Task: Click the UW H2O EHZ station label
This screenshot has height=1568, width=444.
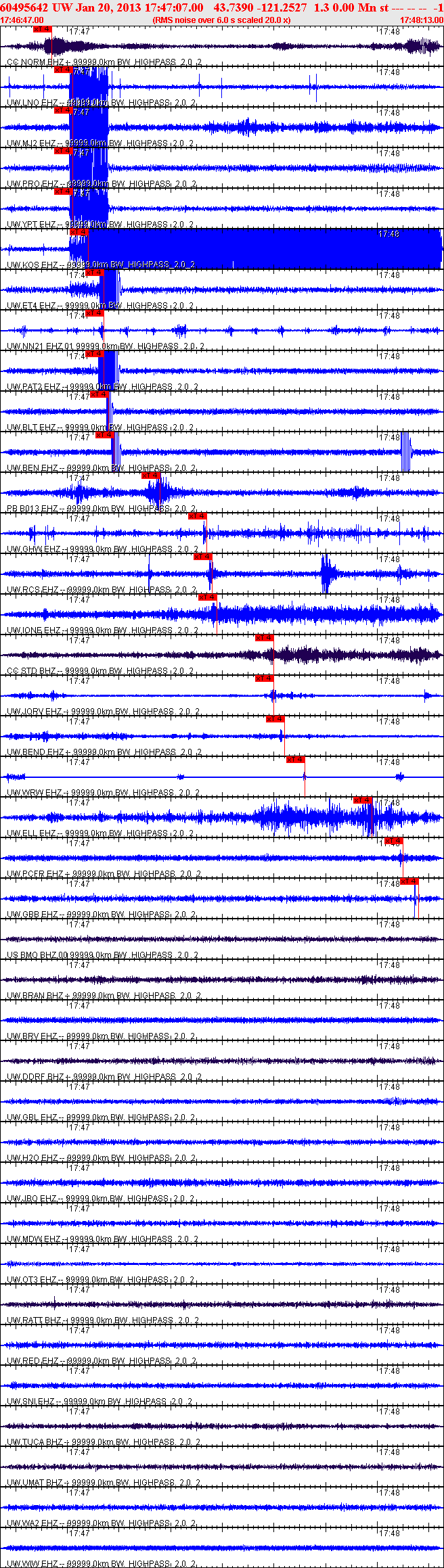Action: [102, 1158]
